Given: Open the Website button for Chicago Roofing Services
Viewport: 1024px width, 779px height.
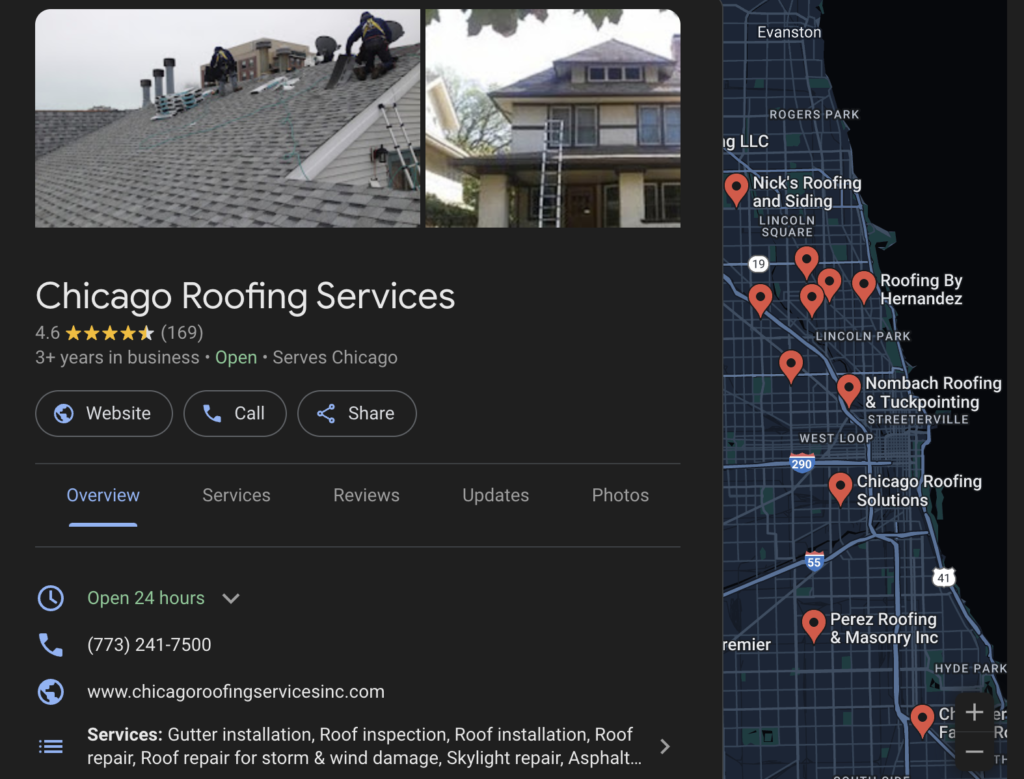Looking at the screenshot, I should [x=104, y=413].
